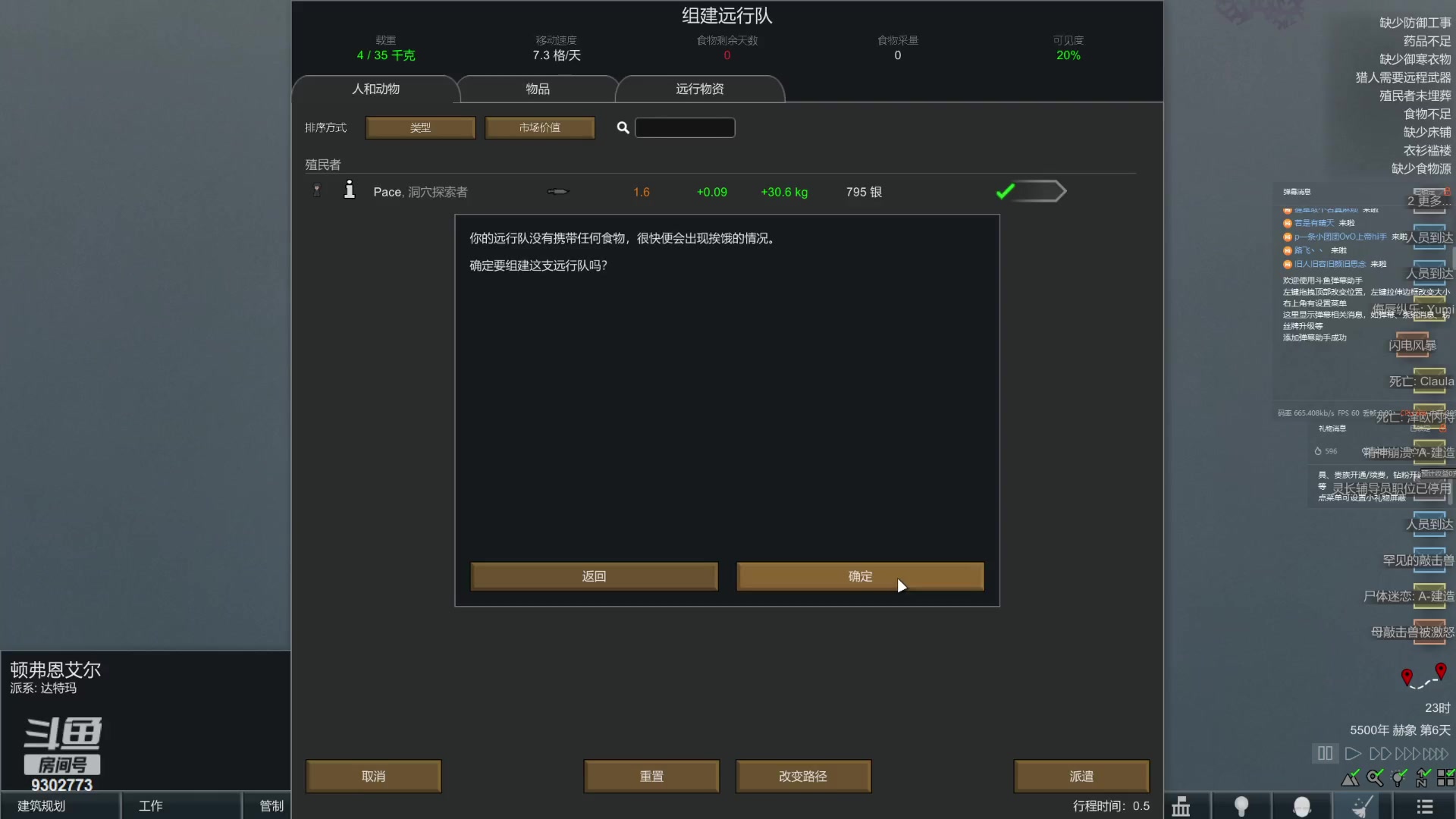Click the 缺少床铺 alert

[1427, 132]
